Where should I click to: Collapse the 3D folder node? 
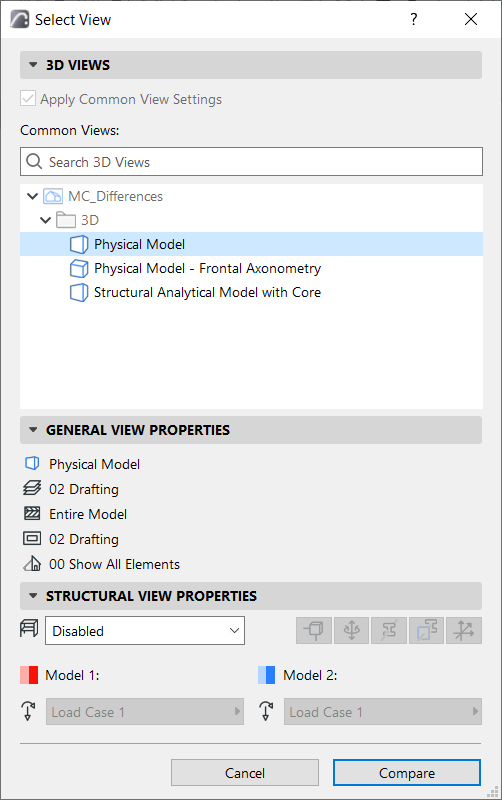[45, 220]
